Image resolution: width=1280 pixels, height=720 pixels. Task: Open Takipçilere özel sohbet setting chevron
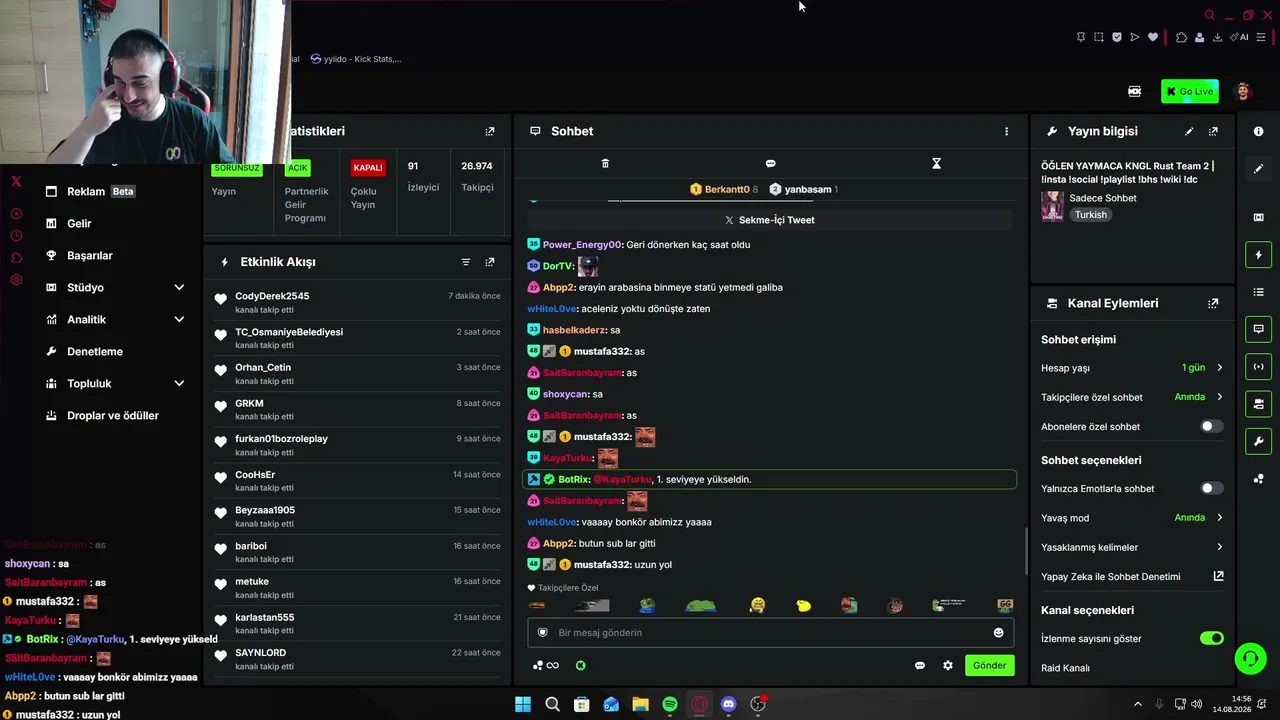(x=1219, y=397)
